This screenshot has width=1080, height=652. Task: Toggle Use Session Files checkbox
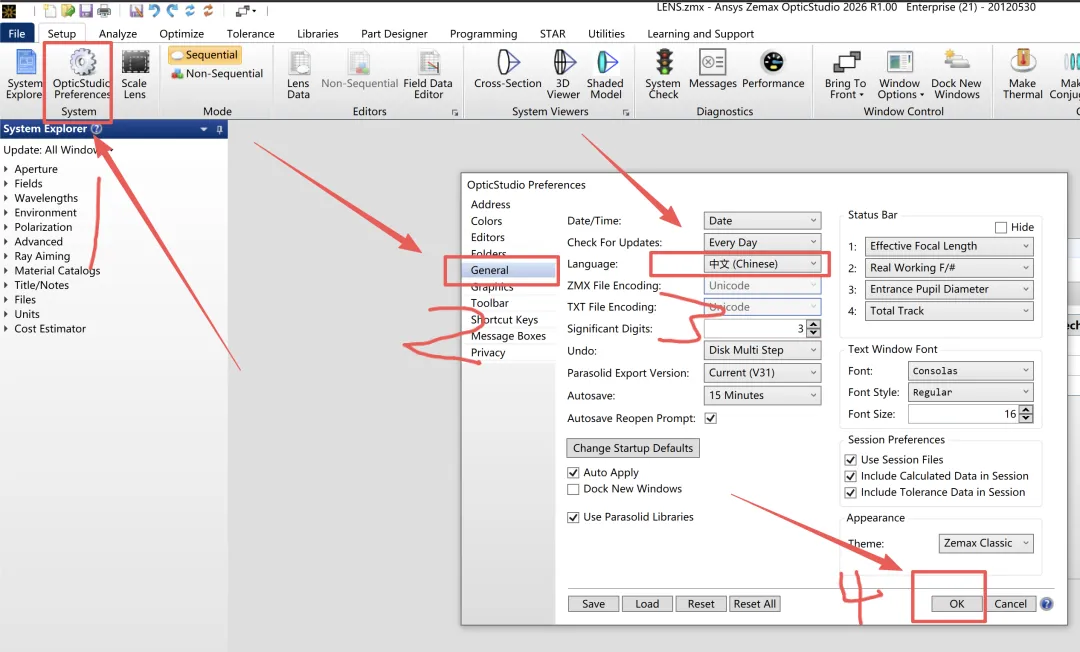point(851,460)
